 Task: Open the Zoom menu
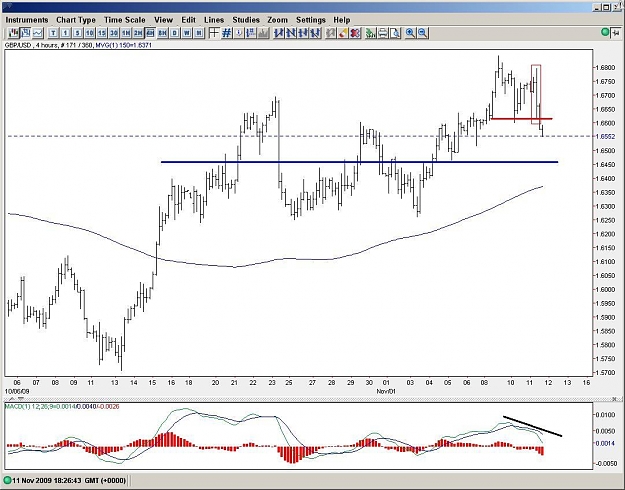click(x=277, y=20)
